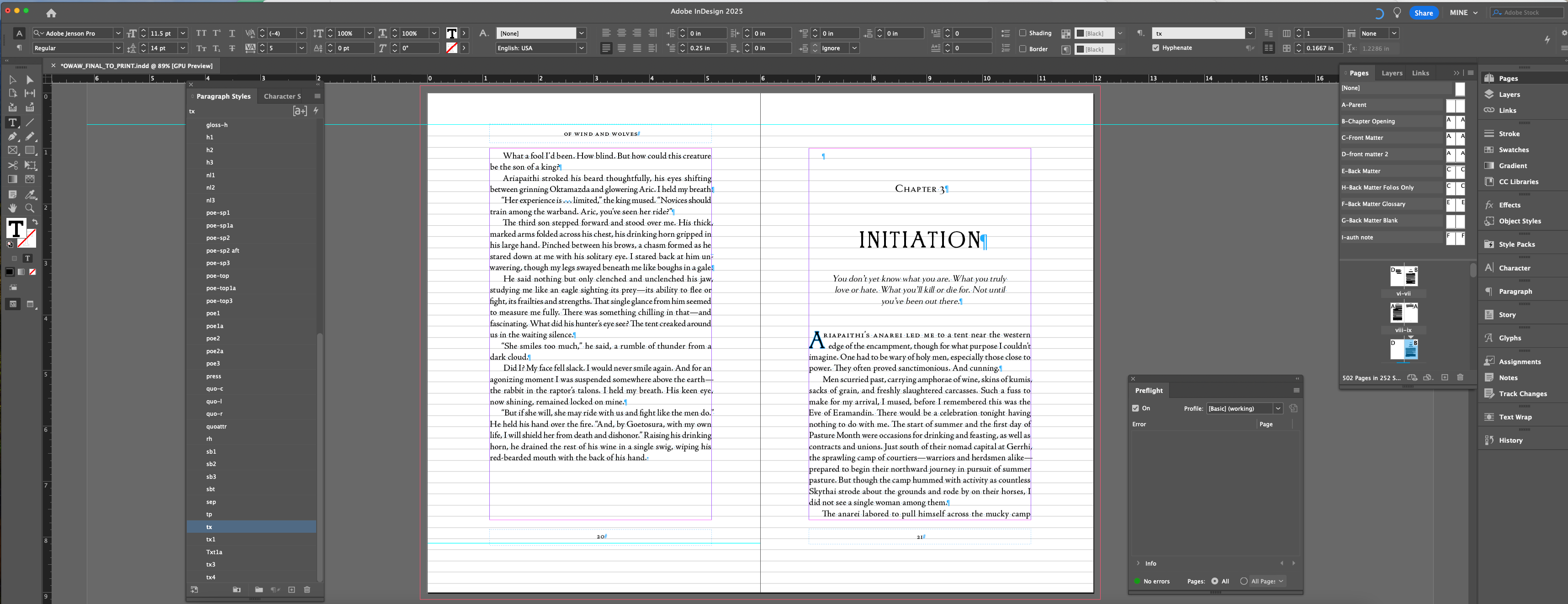Toggle the Hyphenate checkbox
1568x604 pixels.
[1155, 48]
